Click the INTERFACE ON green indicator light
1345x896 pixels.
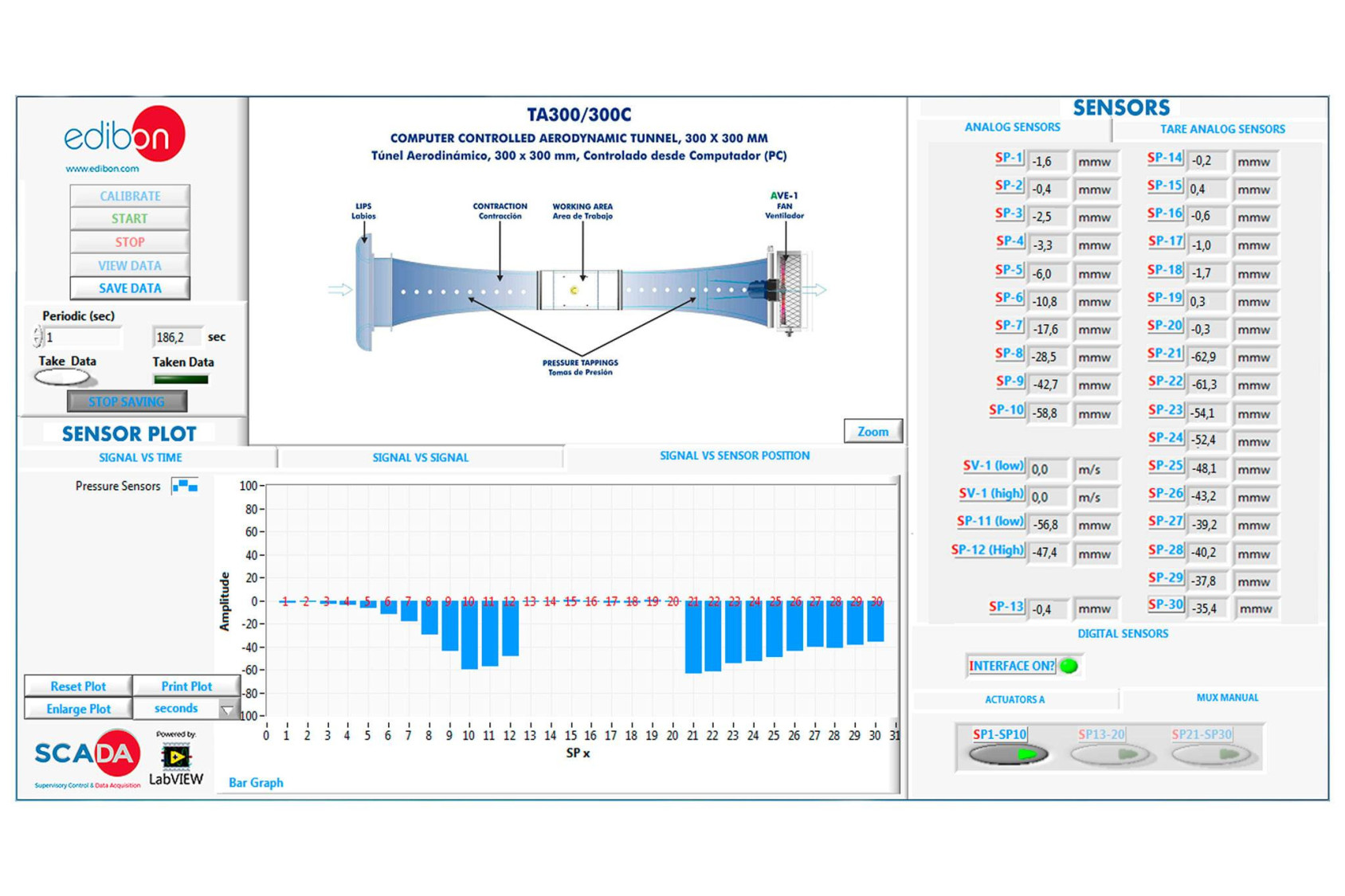[x=1069, y=666]
